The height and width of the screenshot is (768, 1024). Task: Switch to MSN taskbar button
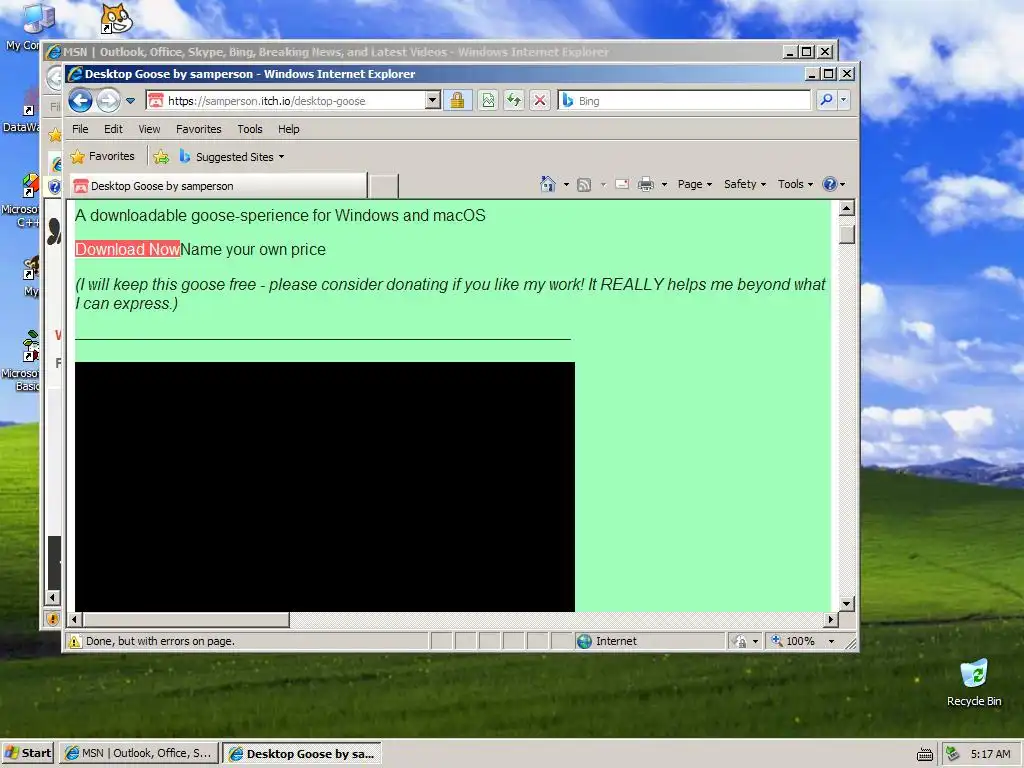138,754
